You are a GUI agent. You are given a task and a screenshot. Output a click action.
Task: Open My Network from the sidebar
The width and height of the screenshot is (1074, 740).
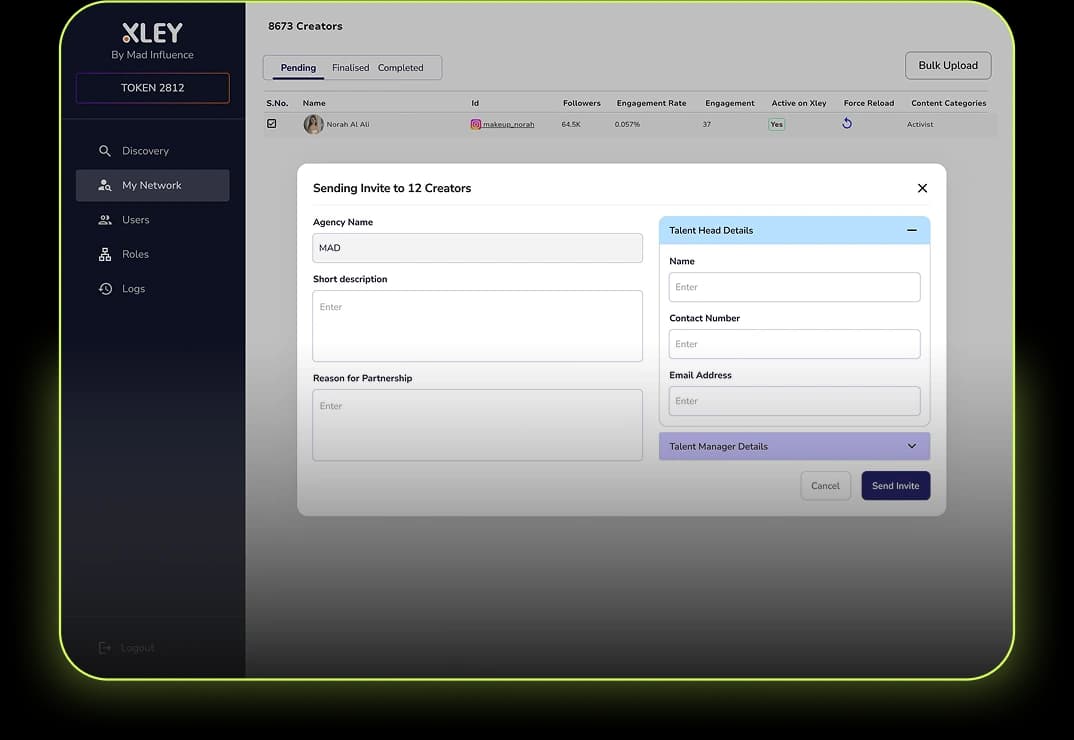pyautogui.click(x=153, y=185)
